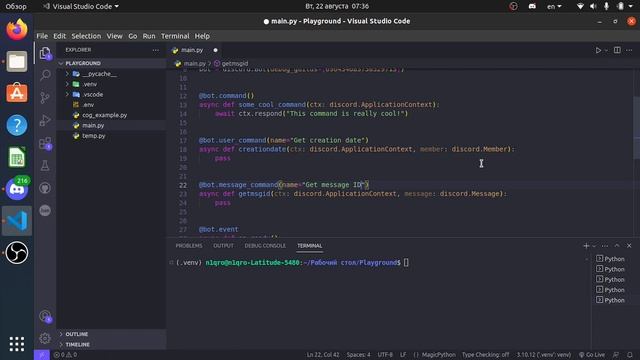Image resolution: width=640 pixels, height=360 pixels.
Task: Open OBS Studio from the dock
Action: click(17, 253)
